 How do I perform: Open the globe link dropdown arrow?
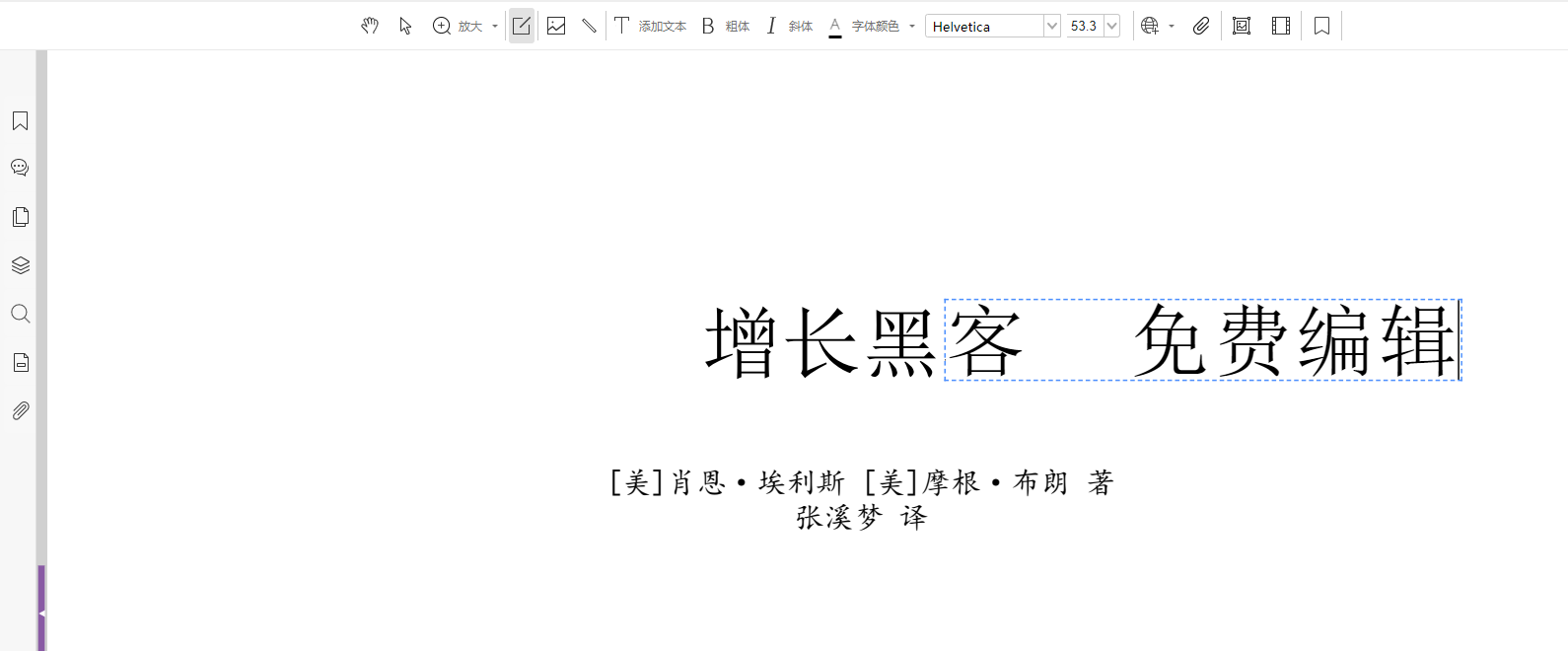(1172, 27)
